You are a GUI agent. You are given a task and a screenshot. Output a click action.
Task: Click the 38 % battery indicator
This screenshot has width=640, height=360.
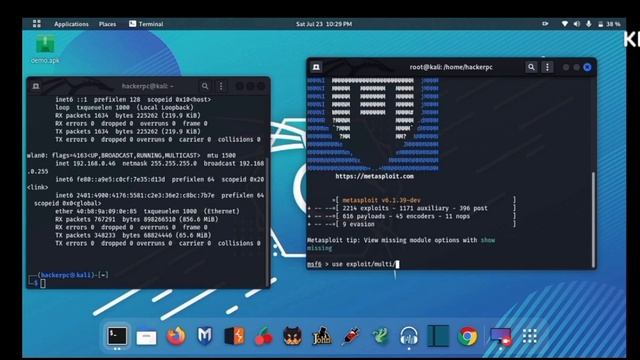609,24
